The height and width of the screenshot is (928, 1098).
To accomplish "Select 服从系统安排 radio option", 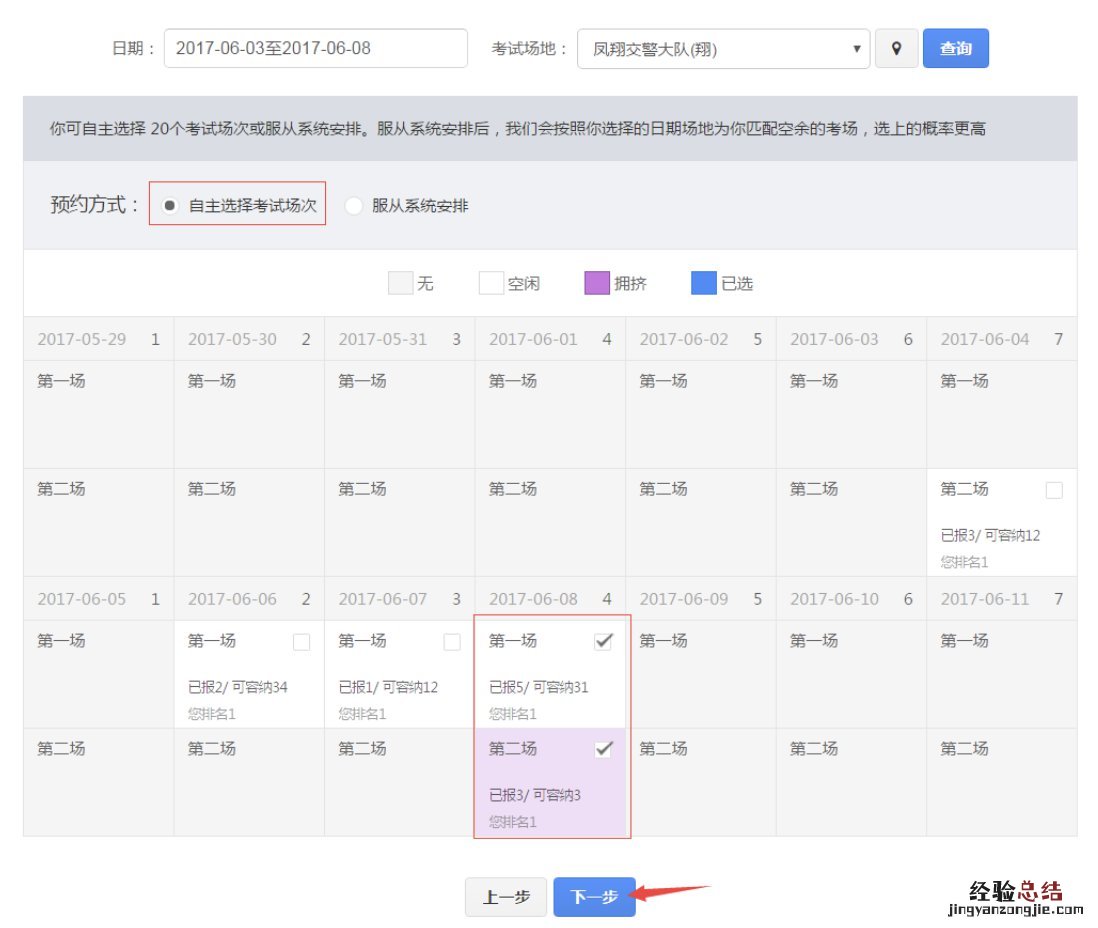I will point(354,206).
